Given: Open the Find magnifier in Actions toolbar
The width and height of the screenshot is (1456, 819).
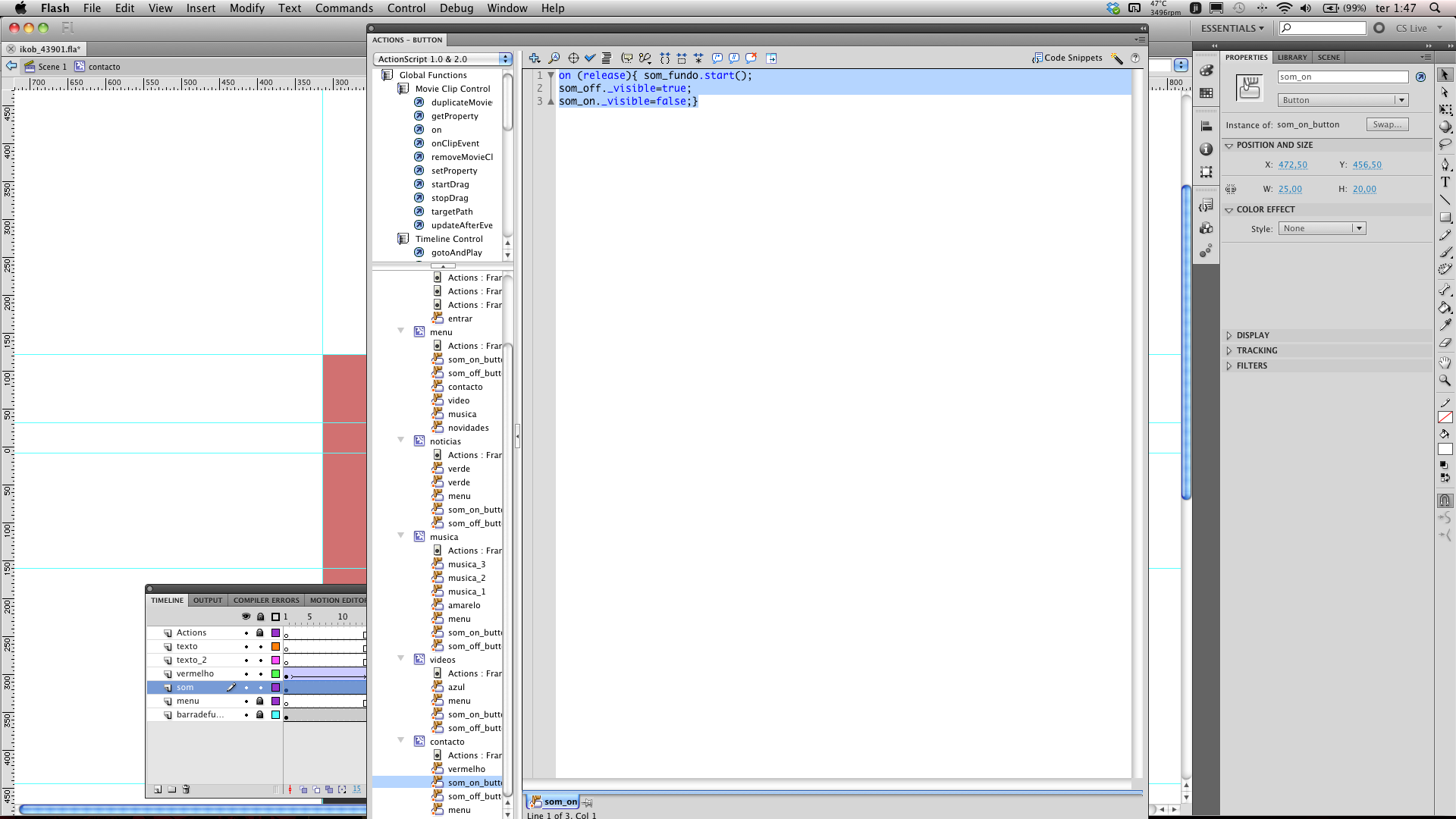Looking at the screenshot, I should 554,58.
